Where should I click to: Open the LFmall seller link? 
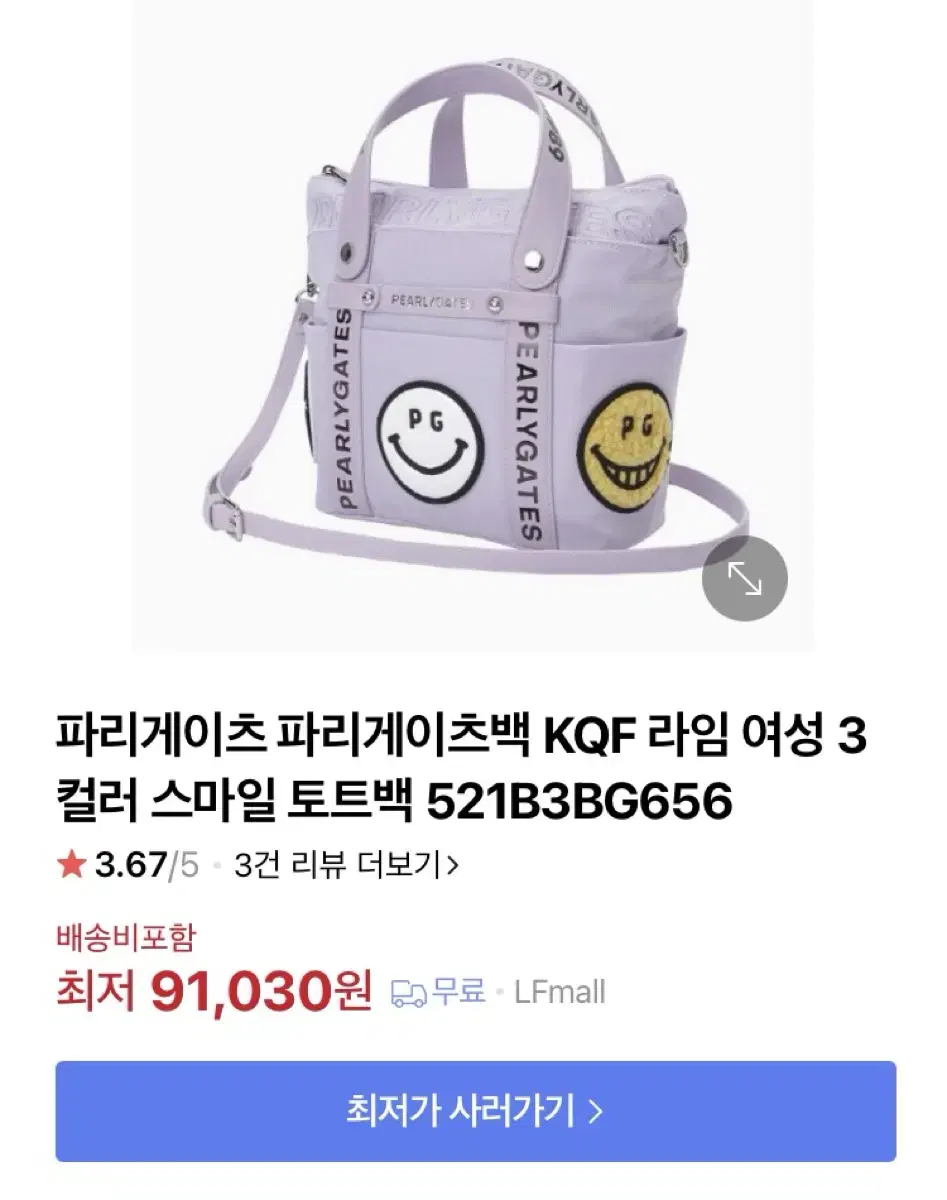559,993
